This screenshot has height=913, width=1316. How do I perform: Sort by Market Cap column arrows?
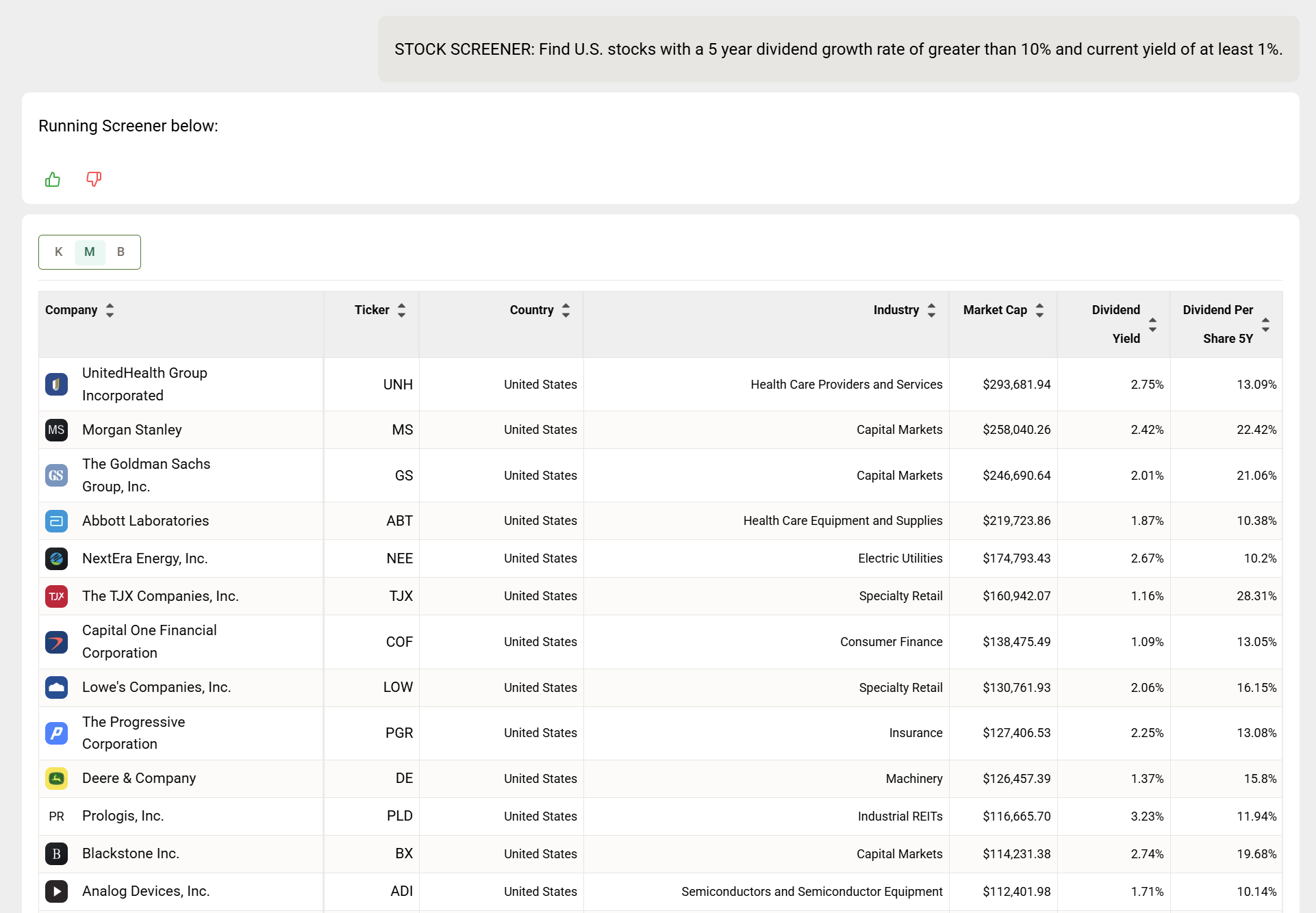(1039, 310)
